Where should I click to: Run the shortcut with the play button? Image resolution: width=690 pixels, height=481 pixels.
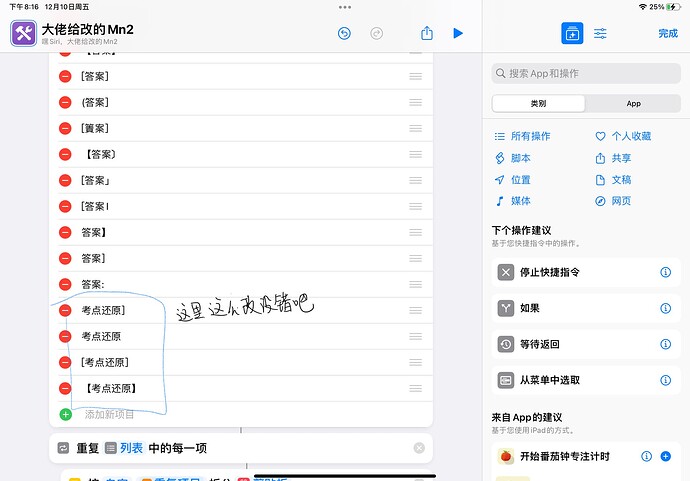[458, 33]
